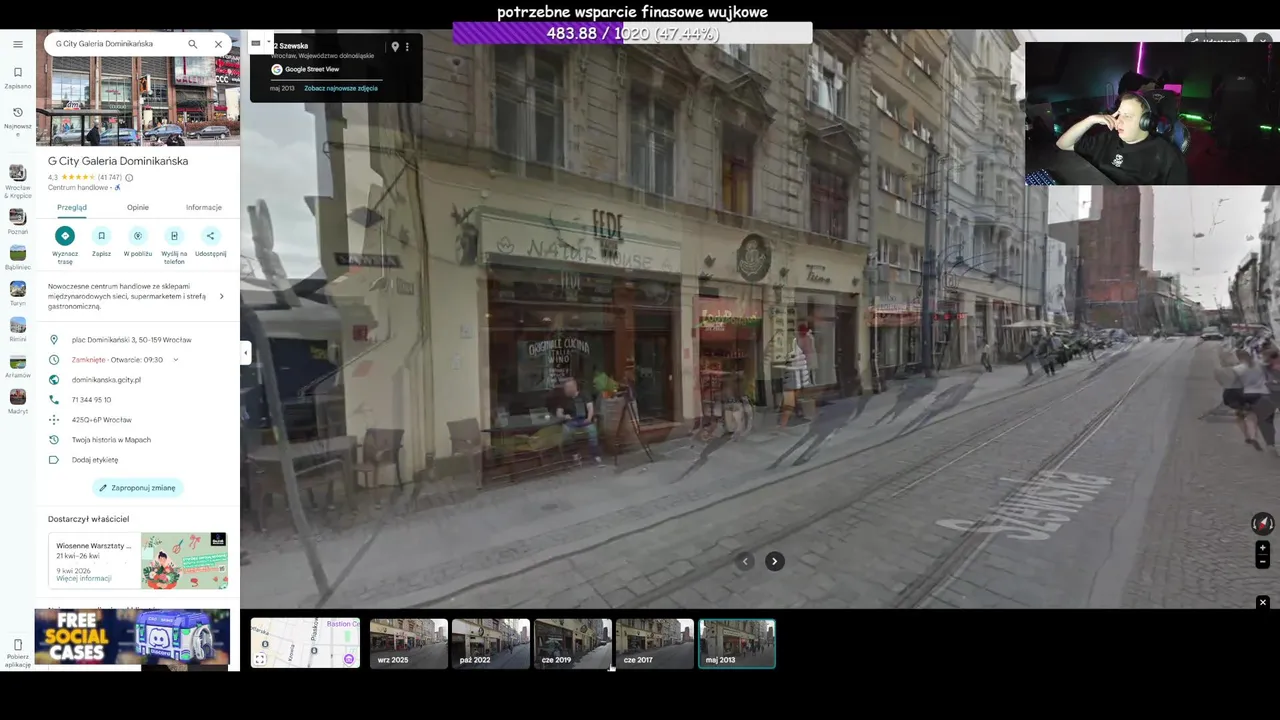The width and height of the screenshot is (1280, 720).
Task: Open the Madryt recent item
Action: [18, 402]
